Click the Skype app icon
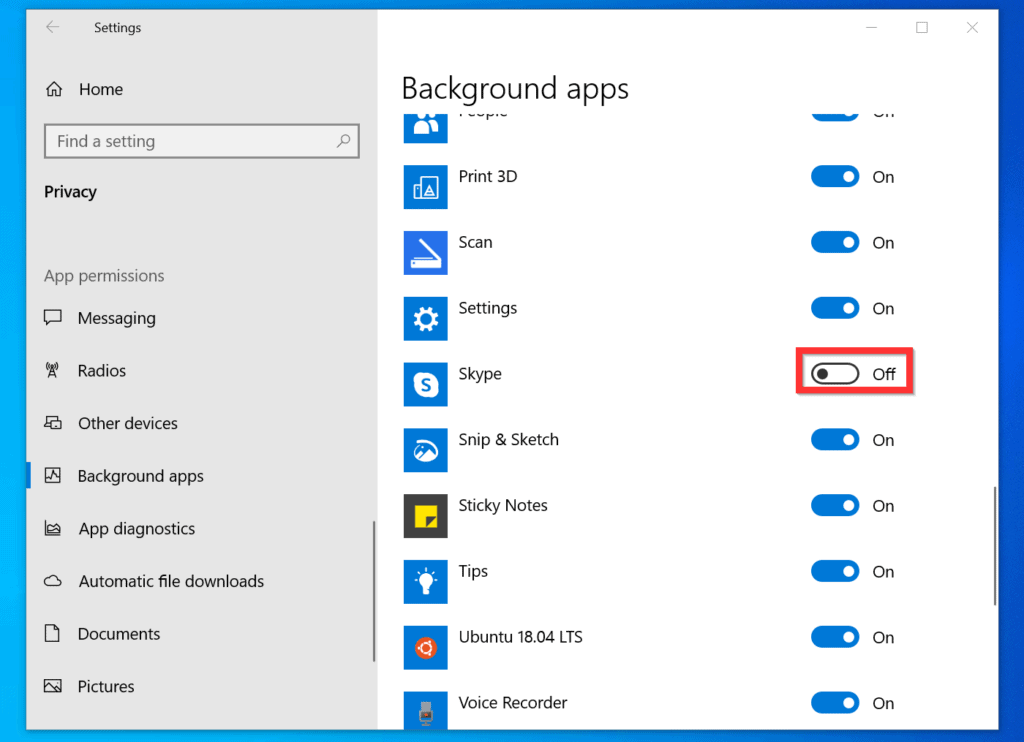 pos(425,385)
